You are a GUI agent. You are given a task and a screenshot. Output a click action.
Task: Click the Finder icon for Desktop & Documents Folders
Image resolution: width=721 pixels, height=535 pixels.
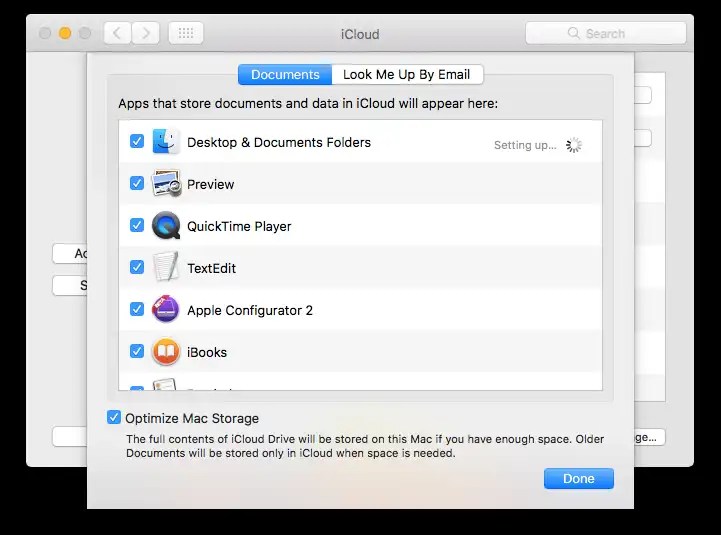(x=166, y=141)
